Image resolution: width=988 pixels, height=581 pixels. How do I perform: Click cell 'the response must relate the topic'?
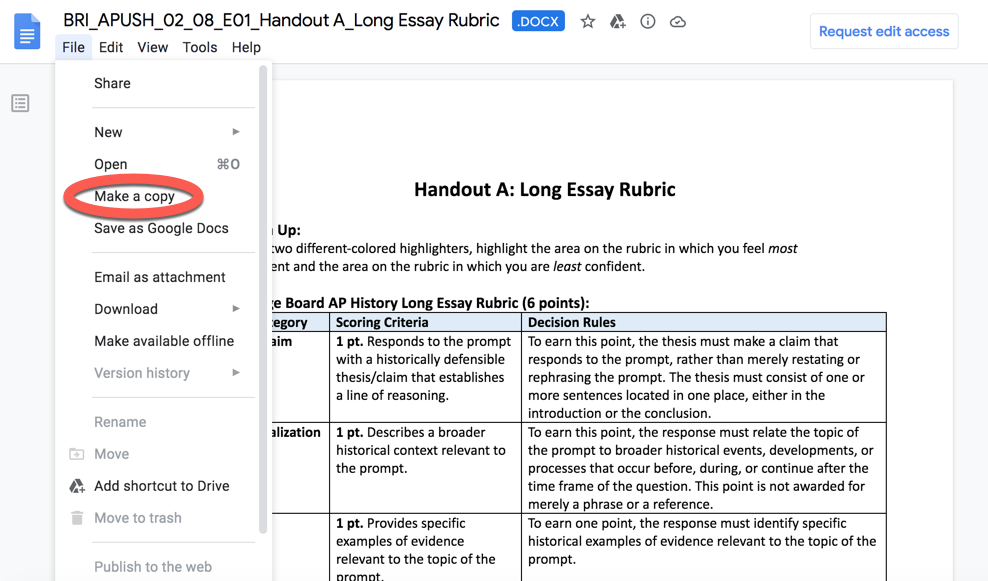tap(704, 468)
